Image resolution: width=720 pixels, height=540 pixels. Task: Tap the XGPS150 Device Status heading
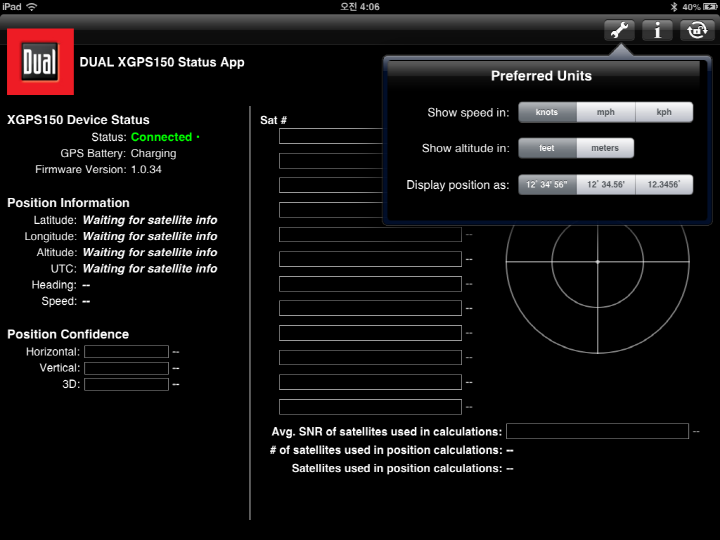(x=78, y=120)
